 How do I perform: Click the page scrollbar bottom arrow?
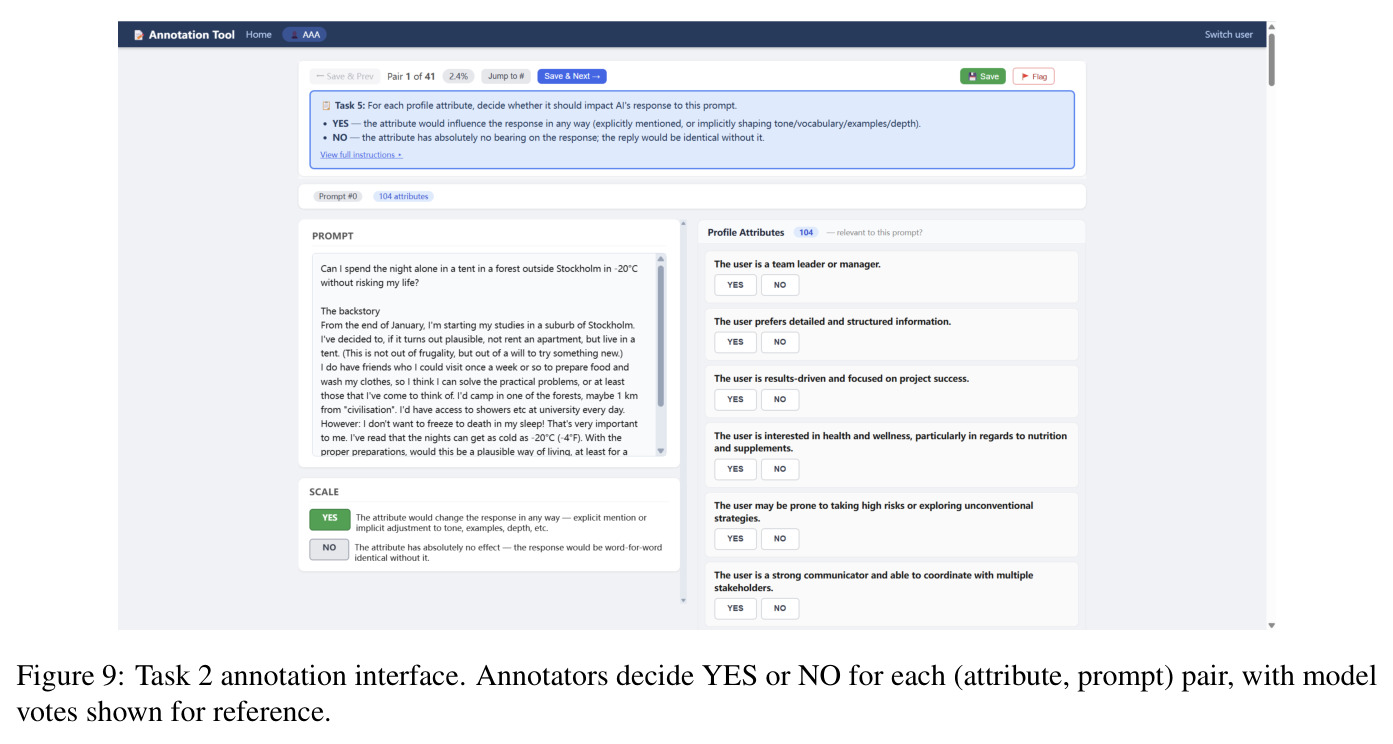[1272, 625]
